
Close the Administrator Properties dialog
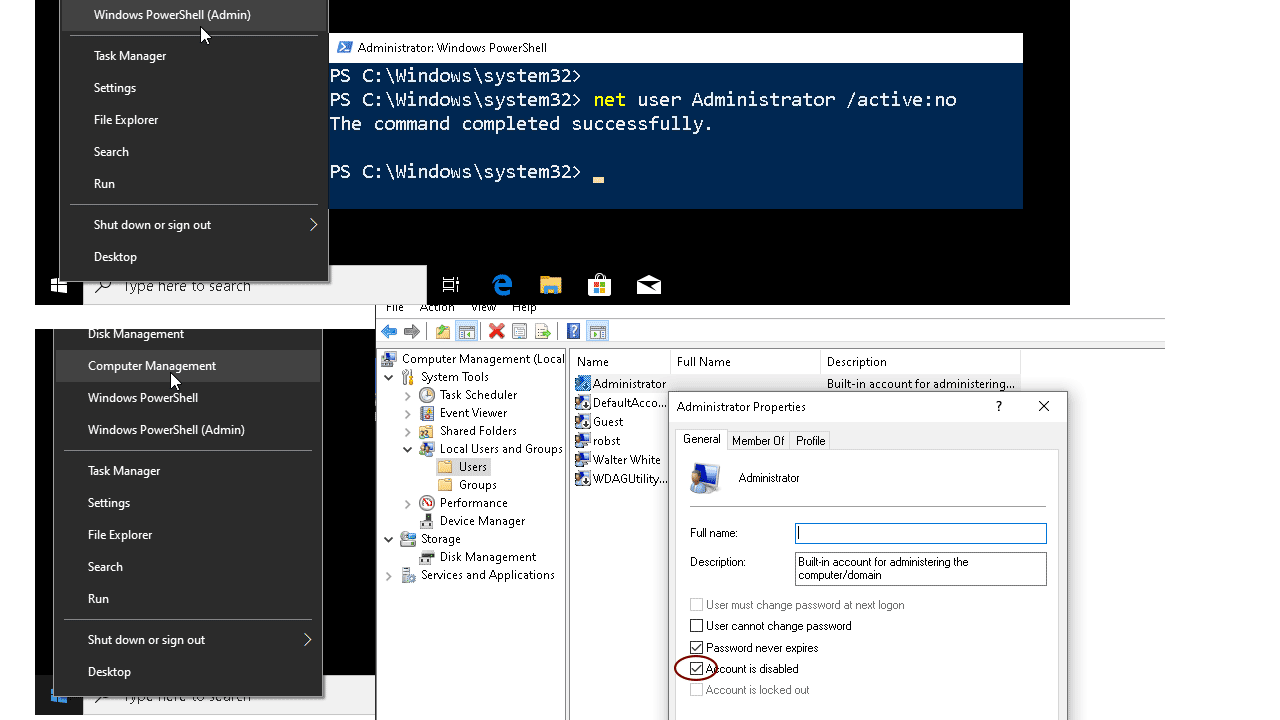pyautogui.click(x=1044, y=406)
